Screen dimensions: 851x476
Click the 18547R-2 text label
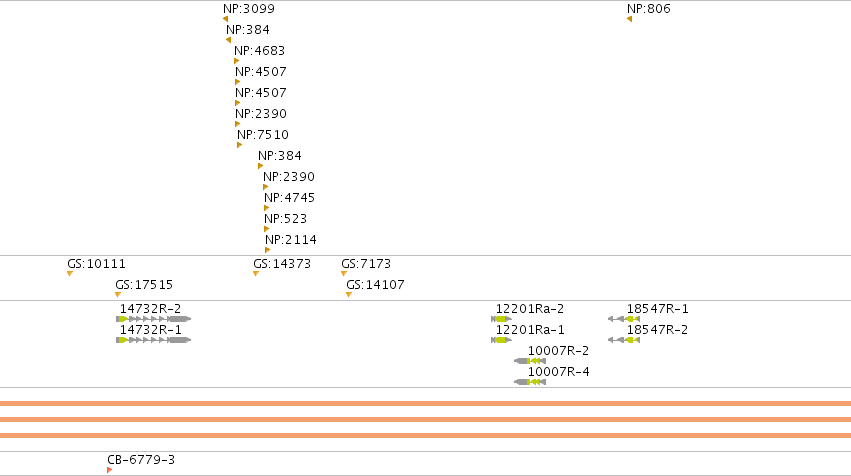[658, 330]
